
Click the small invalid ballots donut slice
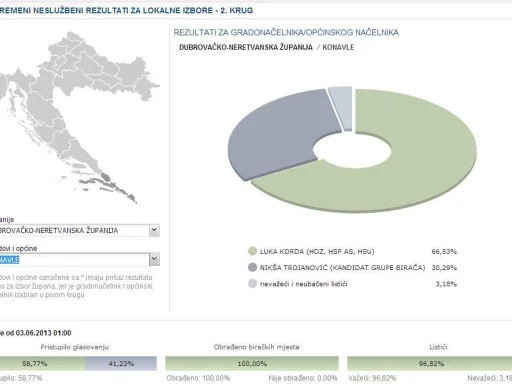coord(342,107)
